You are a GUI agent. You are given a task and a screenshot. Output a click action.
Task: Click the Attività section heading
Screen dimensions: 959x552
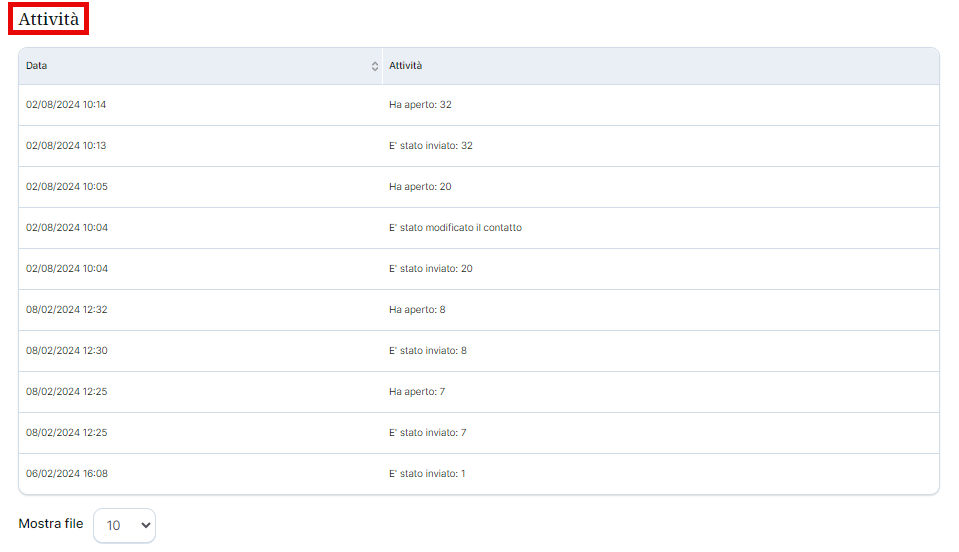[x=49, y=18]
